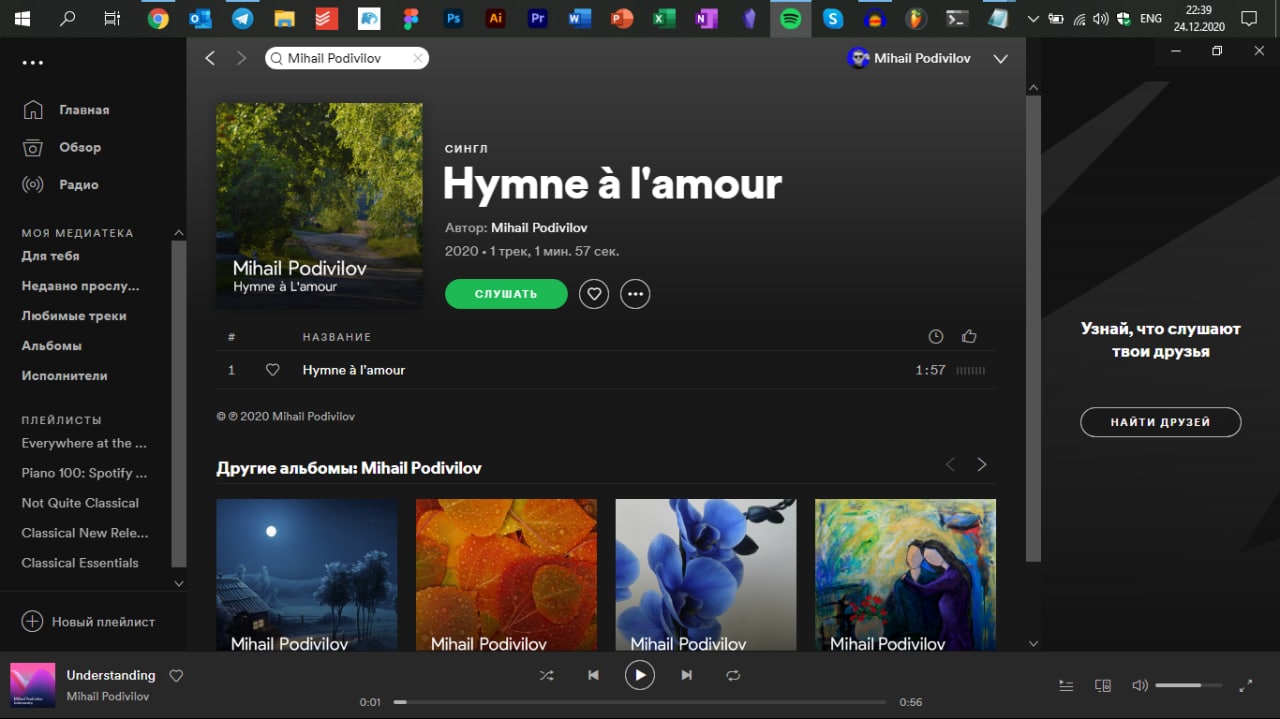Open the author link Mihail Podivilov

tap(539, 228)
